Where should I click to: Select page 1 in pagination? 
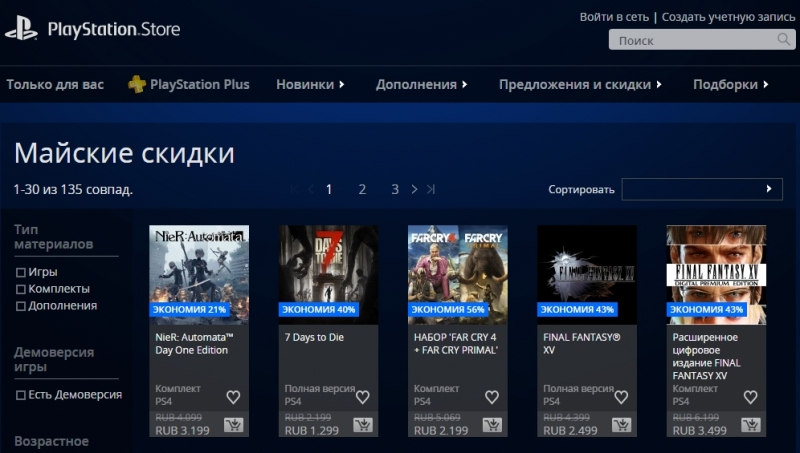[329, 189]
